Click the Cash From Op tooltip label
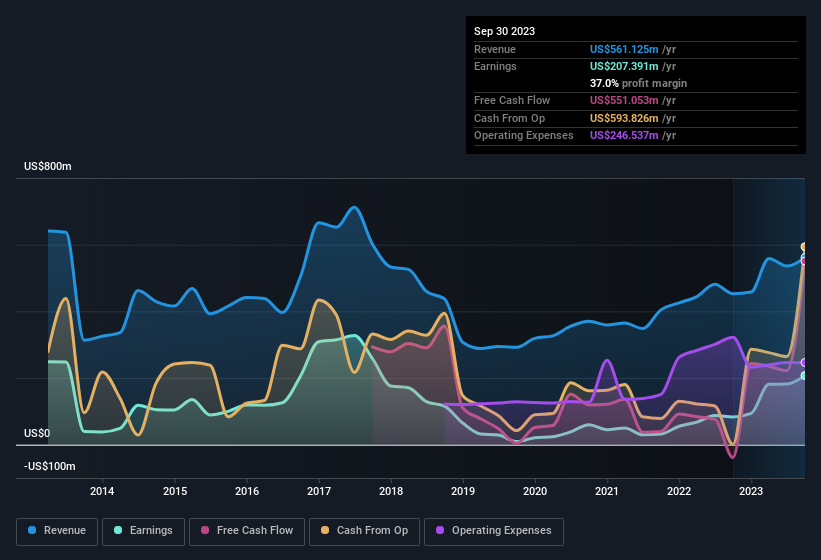 [509, 118]
